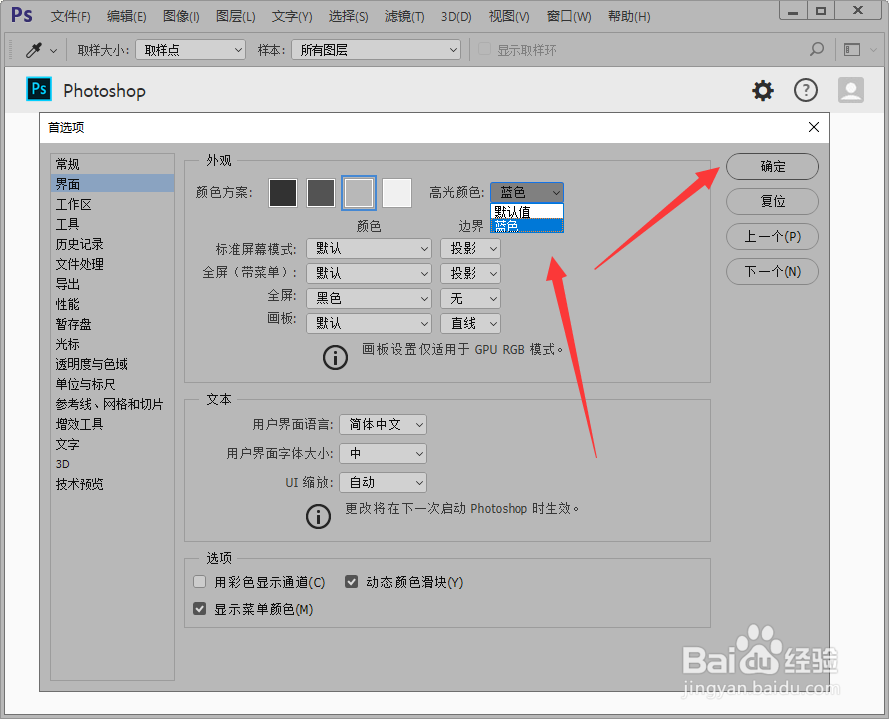The height and width of the screenshot is (719, 889).
Task: Open the 滤镜(T) menu
Action: (404, 16)
